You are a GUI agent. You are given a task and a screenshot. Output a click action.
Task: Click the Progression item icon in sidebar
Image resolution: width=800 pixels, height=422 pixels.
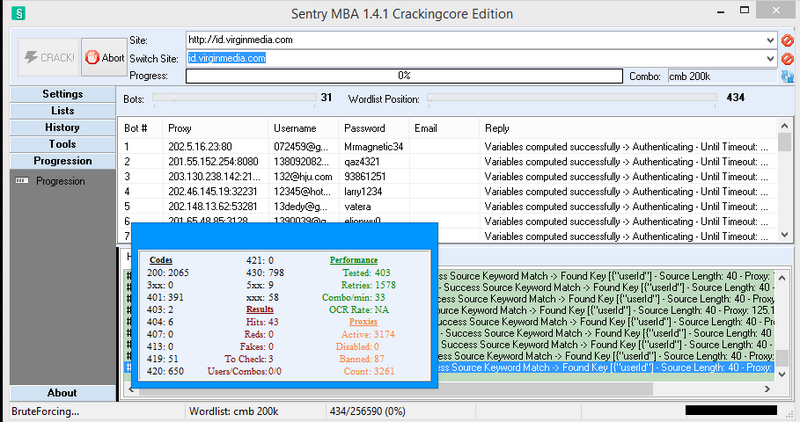tap(21, 181)
